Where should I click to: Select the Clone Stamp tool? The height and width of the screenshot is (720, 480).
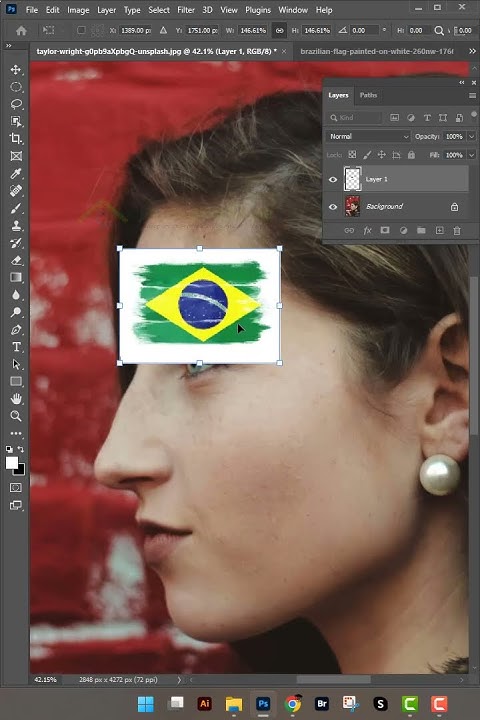click(x=16, y=225)
